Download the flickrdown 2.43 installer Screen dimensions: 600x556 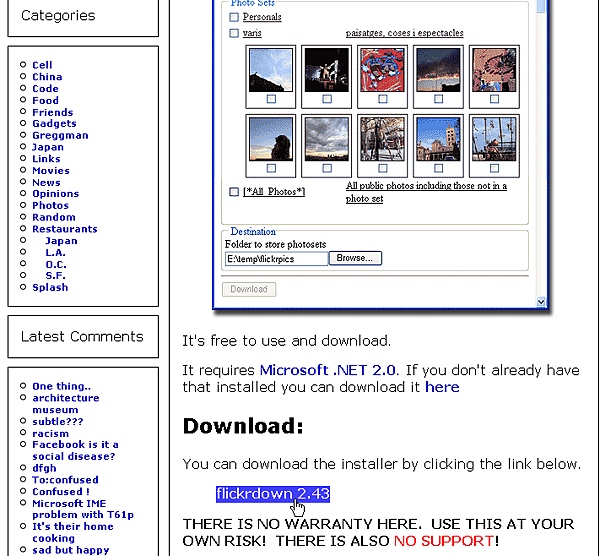273,494
